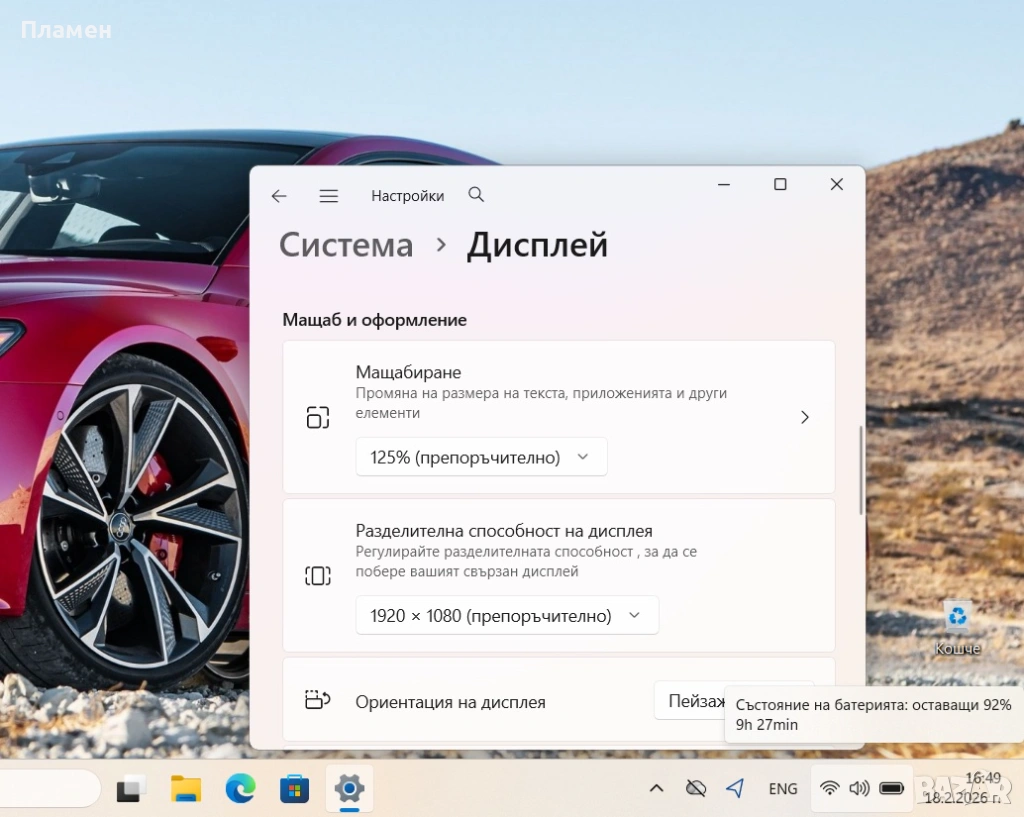The height and width of the screenshot is (817, 1024).
Task: Show hidden tray icons with the chevron
Action: pyautogui.click(x=656, y=789)
